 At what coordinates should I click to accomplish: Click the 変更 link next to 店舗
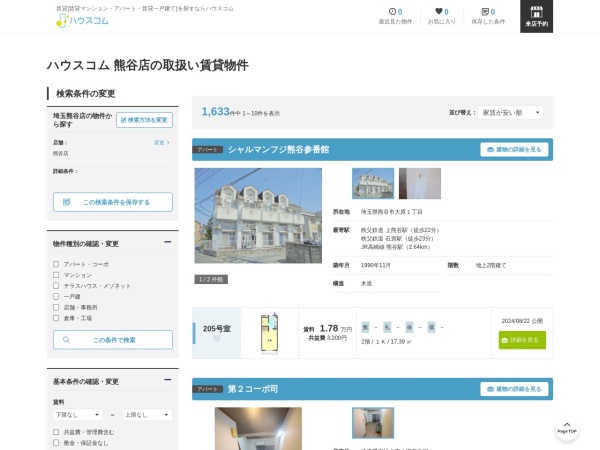point(161,142)
